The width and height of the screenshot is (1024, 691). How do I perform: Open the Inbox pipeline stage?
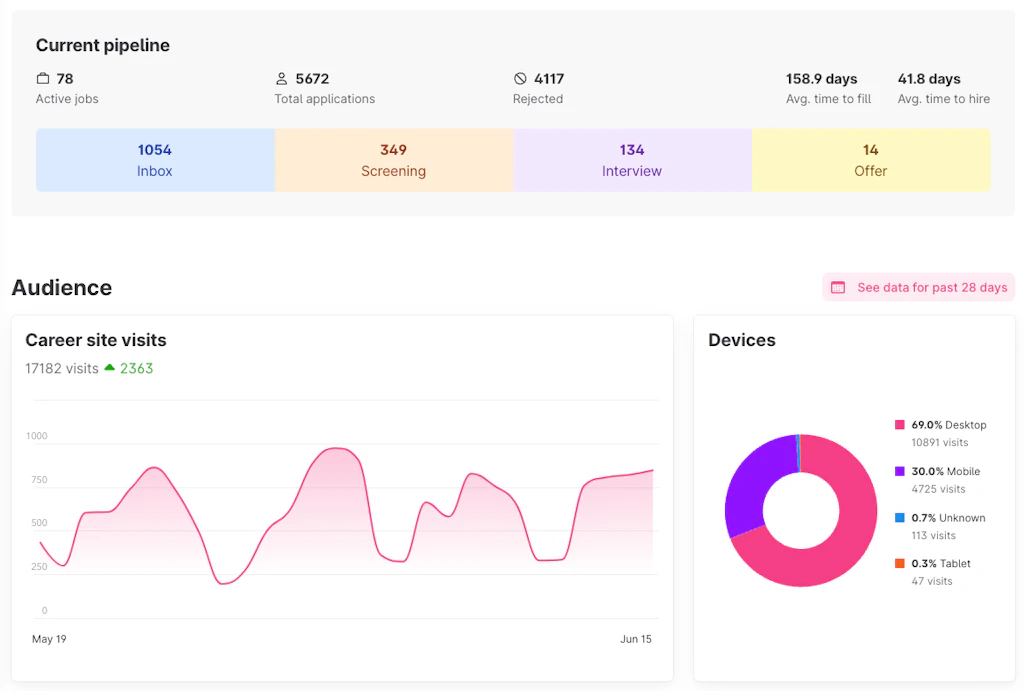(155, 160)
